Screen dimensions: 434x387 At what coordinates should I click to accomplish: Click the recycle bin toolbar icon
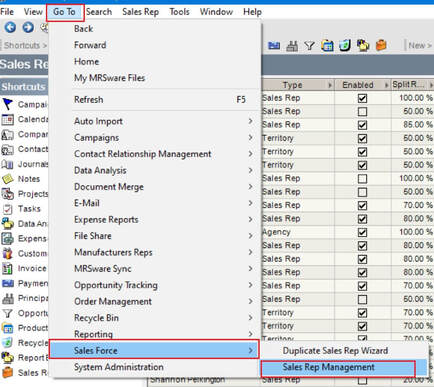click(345, 45)
